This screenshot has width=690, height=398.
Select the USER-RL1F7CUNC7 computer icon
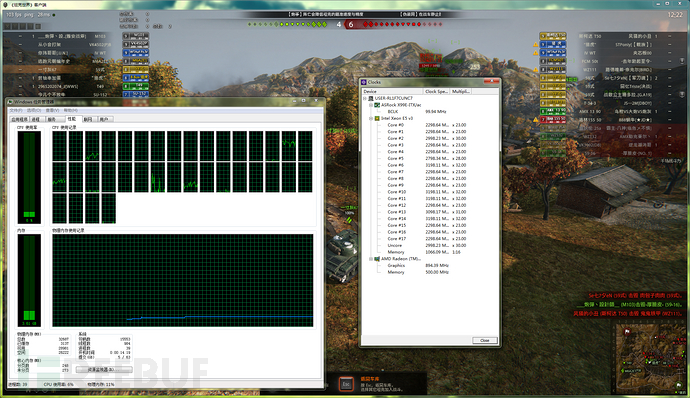point(371,99)
